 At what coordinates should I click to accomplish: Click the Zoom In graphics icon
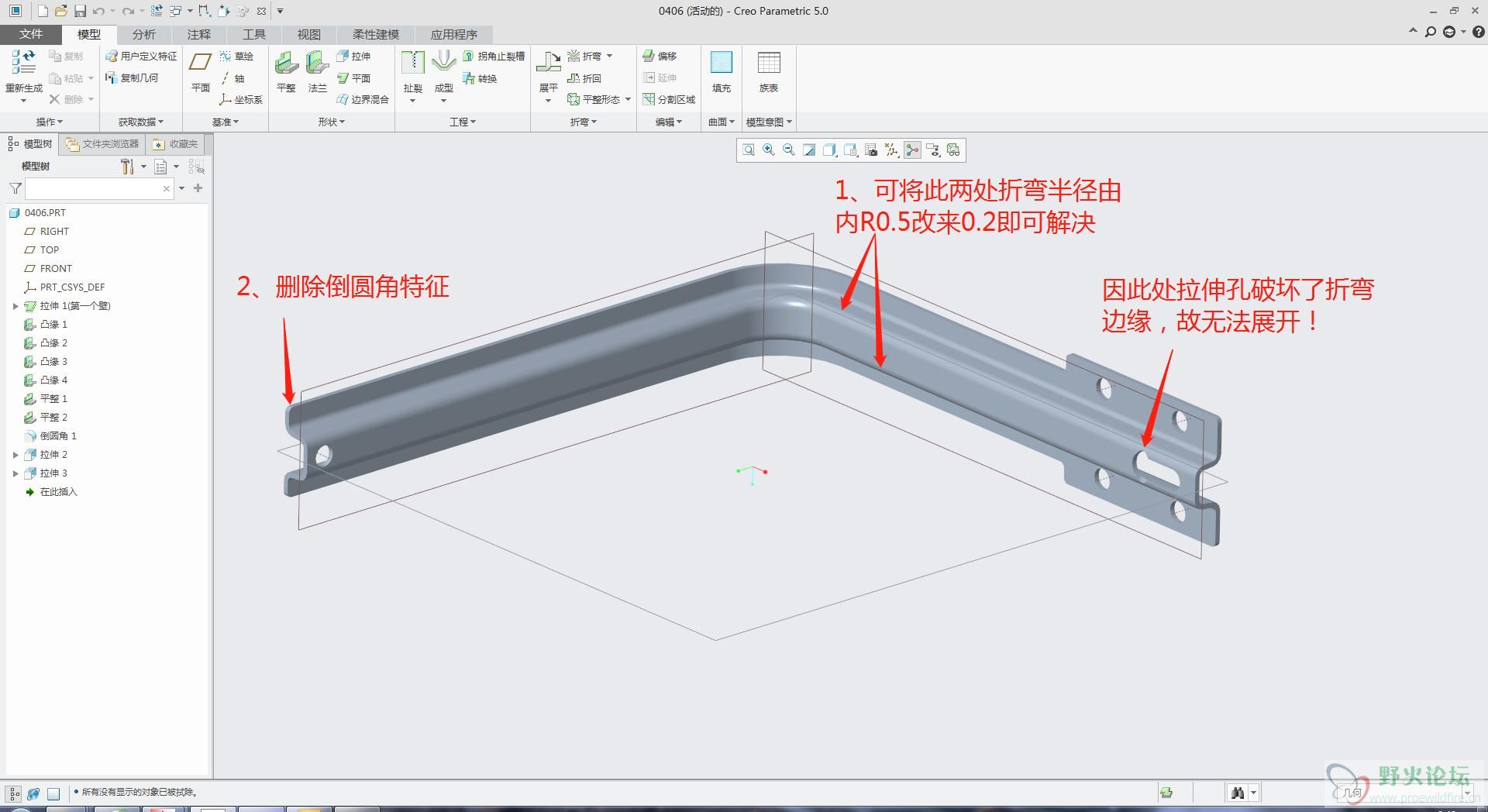(x=768, y=150)
